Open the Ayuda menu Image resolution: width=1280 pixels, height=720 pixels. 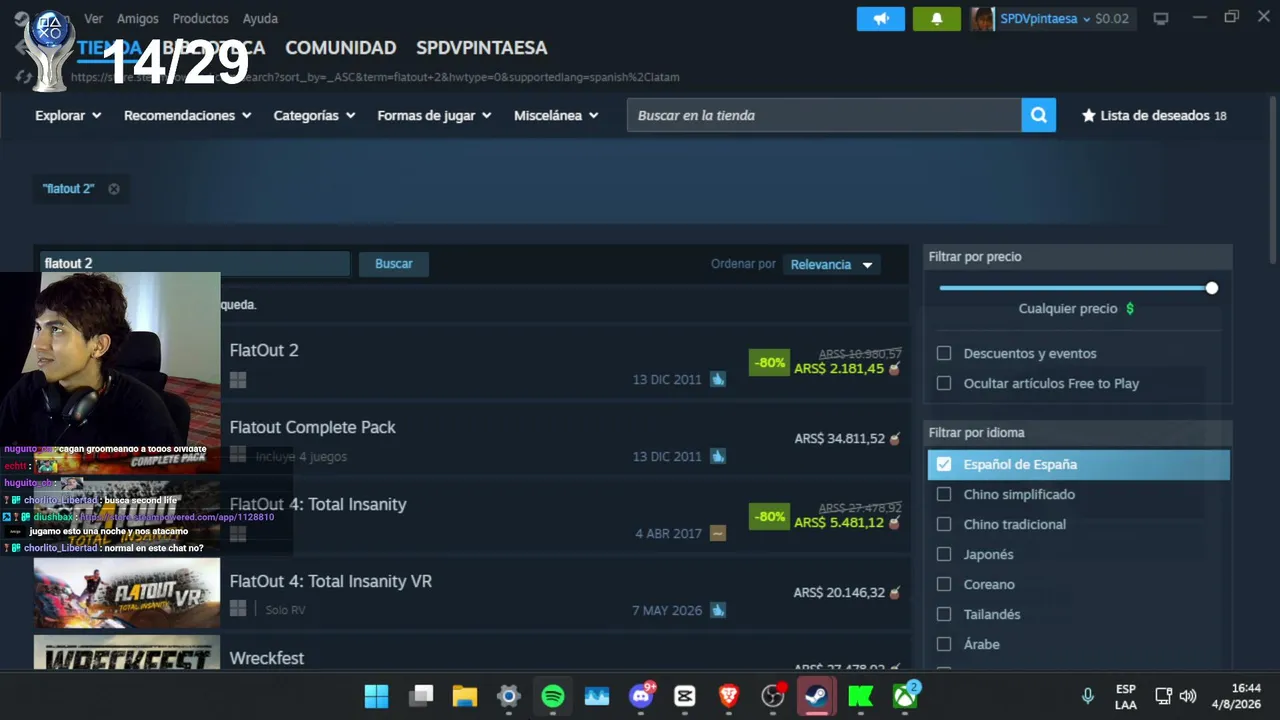click(x=260, y=19)
